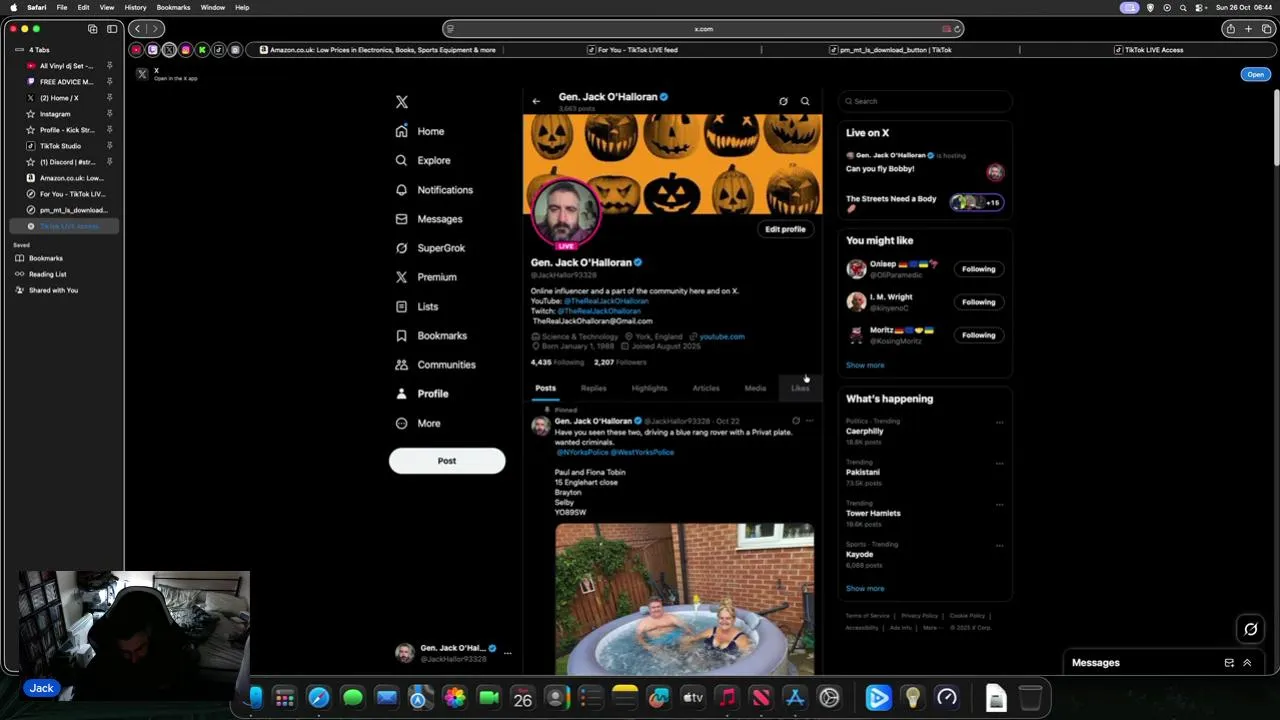
Task: Toggle Following for Moritz
Action: pyautogui.click(x=978, y=335)
